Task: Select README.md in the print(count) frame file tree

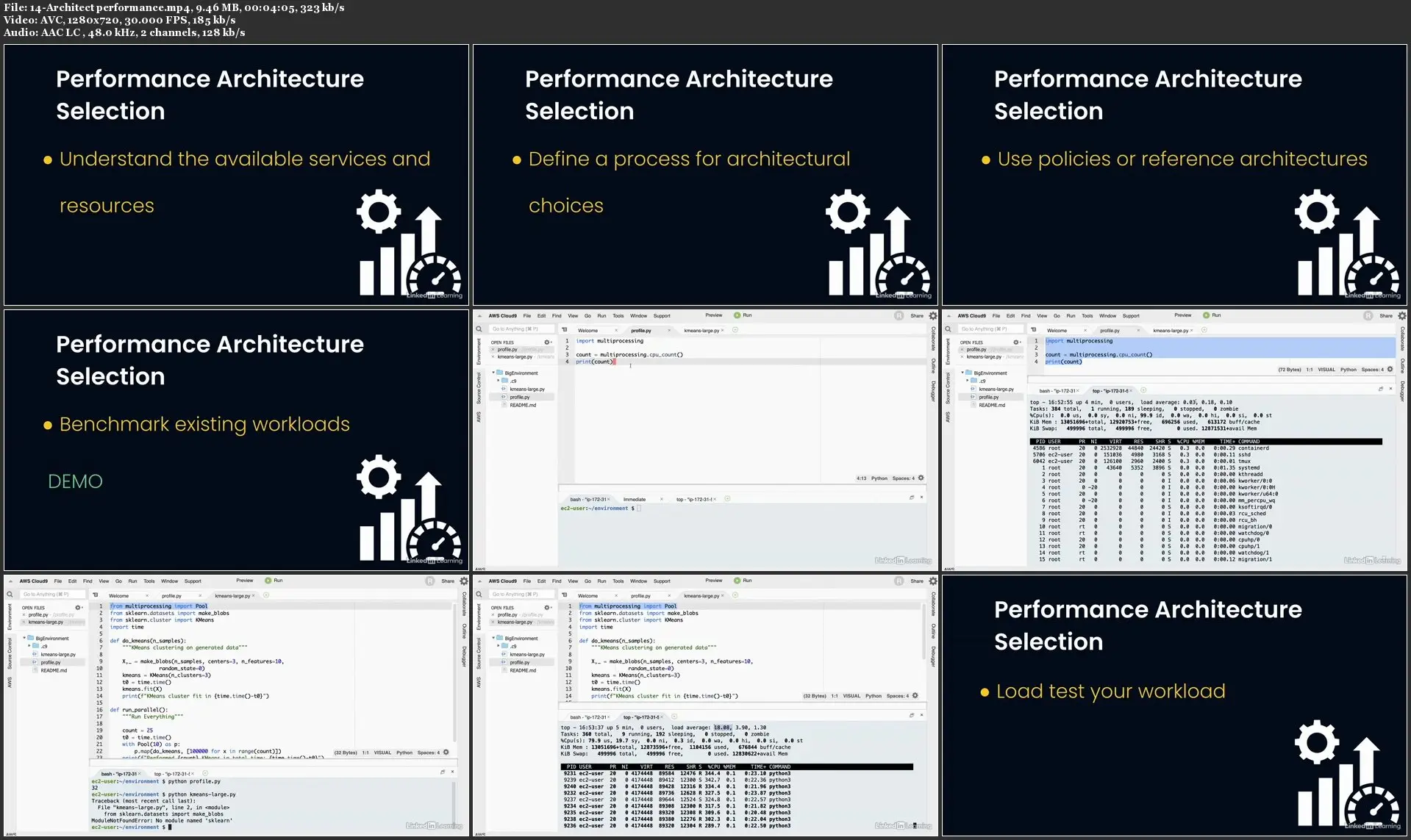Action: [523, 405]
